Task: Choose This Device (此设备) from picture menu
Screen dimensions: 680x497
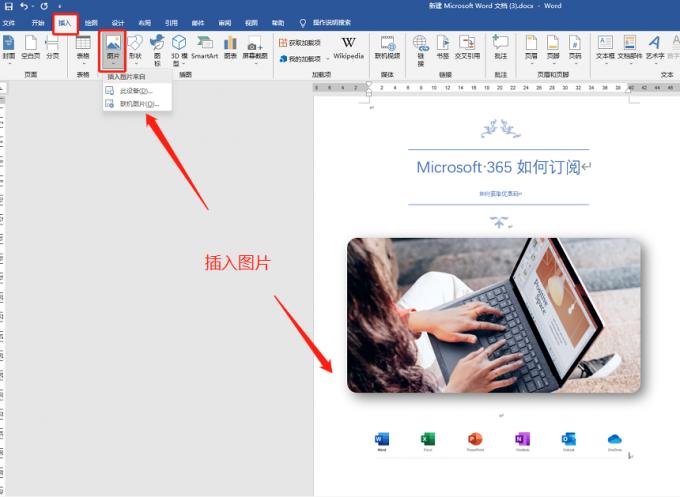Action: click(137, 91)
